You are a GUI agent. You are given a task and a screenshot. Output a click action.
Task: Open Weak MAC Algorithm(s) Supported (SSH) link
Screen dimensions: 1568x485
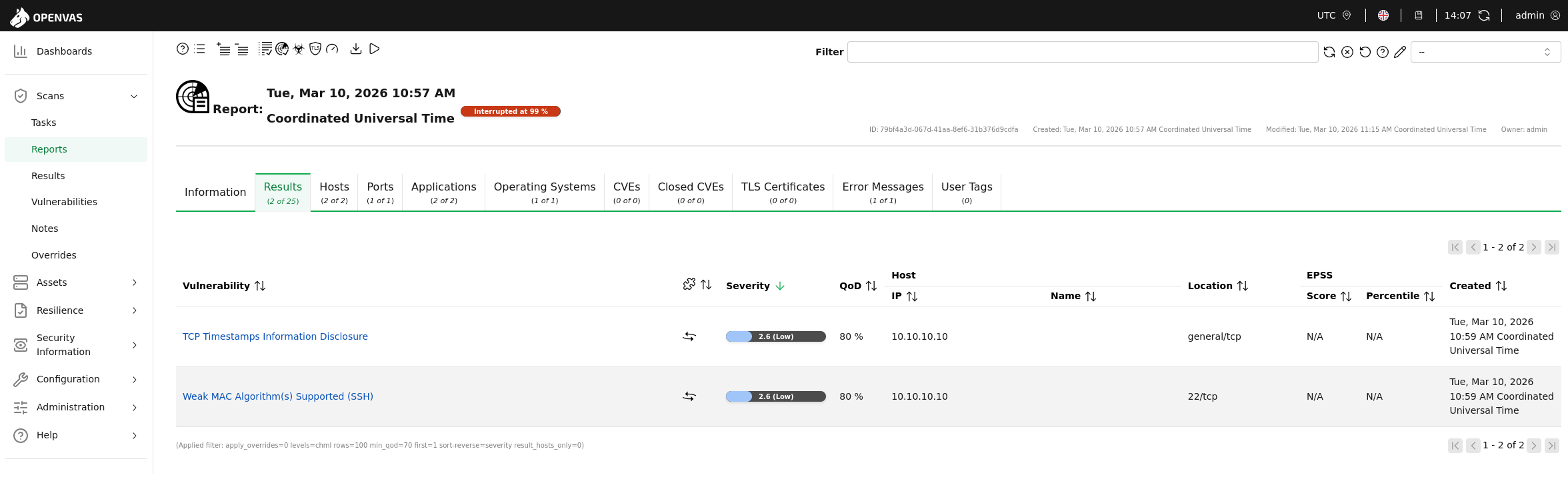[x=278, y=396]
